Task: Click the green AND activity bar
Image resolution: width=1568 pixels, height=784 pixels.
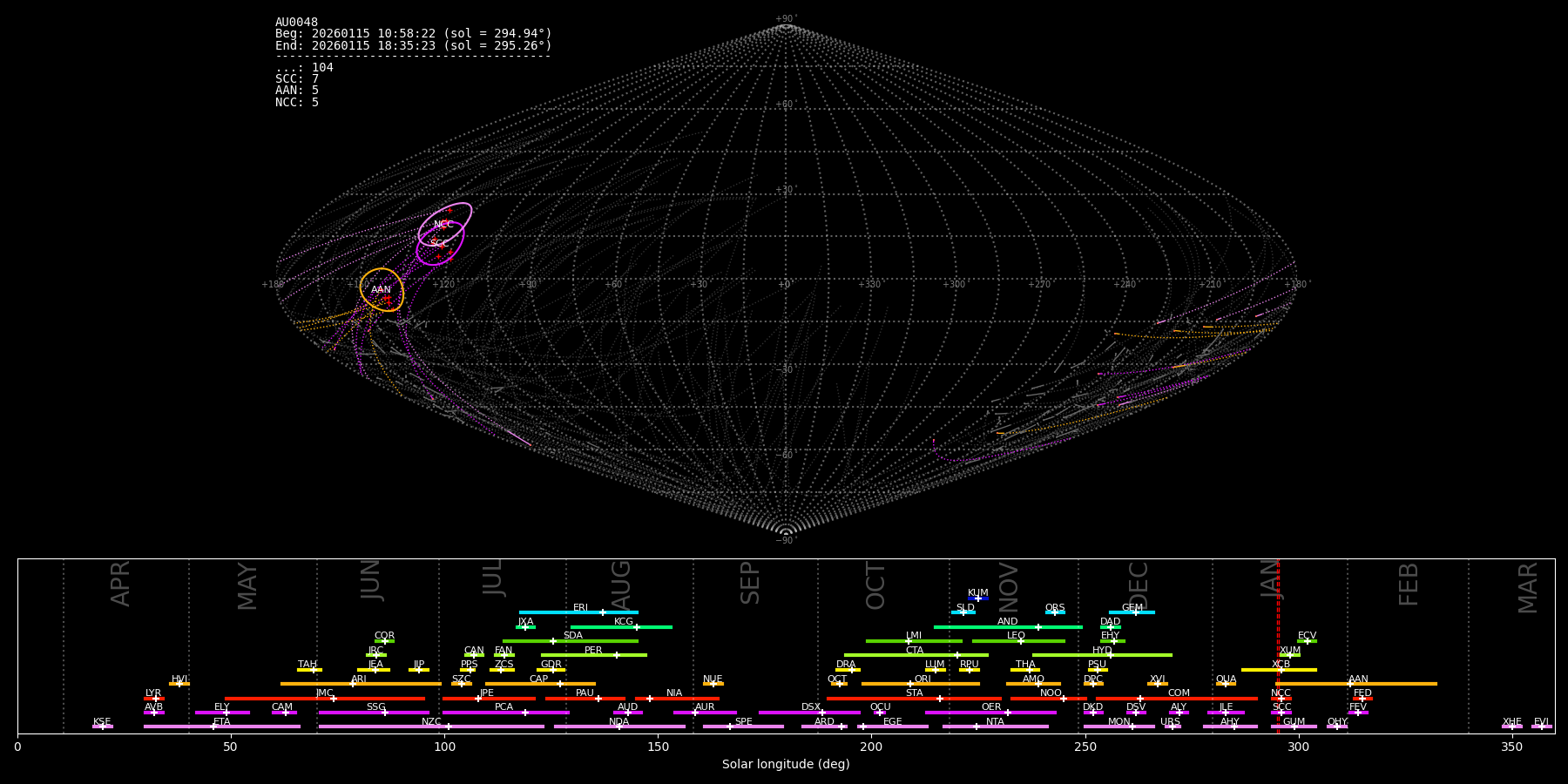Action: tap(1008, 627)
